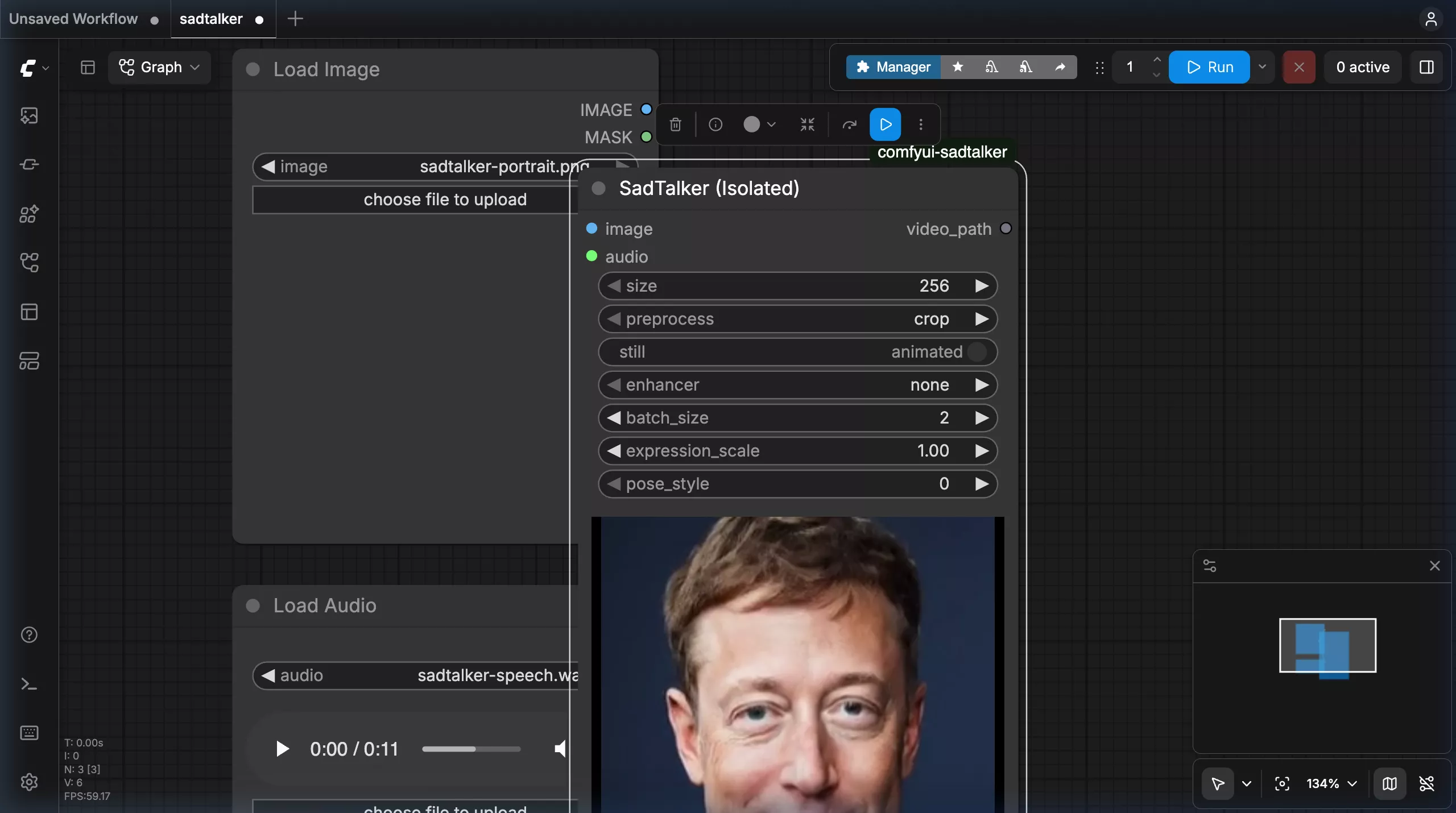Fit view icon in bottom toolbar
This screenshot has height=813, width=1456.
pos(1282,783)
